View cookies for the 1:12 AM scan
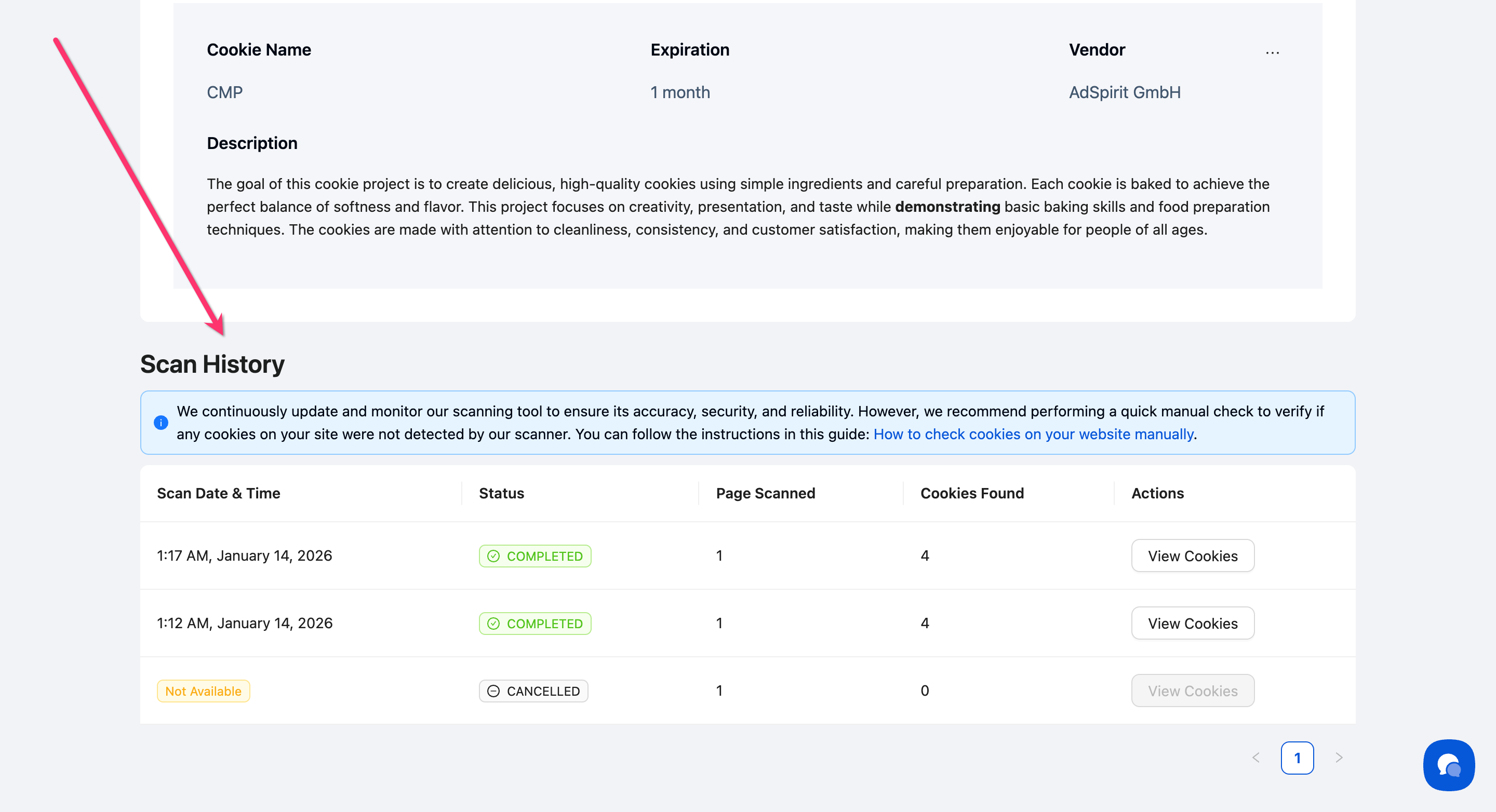This screenshot has height=812, width=1496. click(1192, 624)
